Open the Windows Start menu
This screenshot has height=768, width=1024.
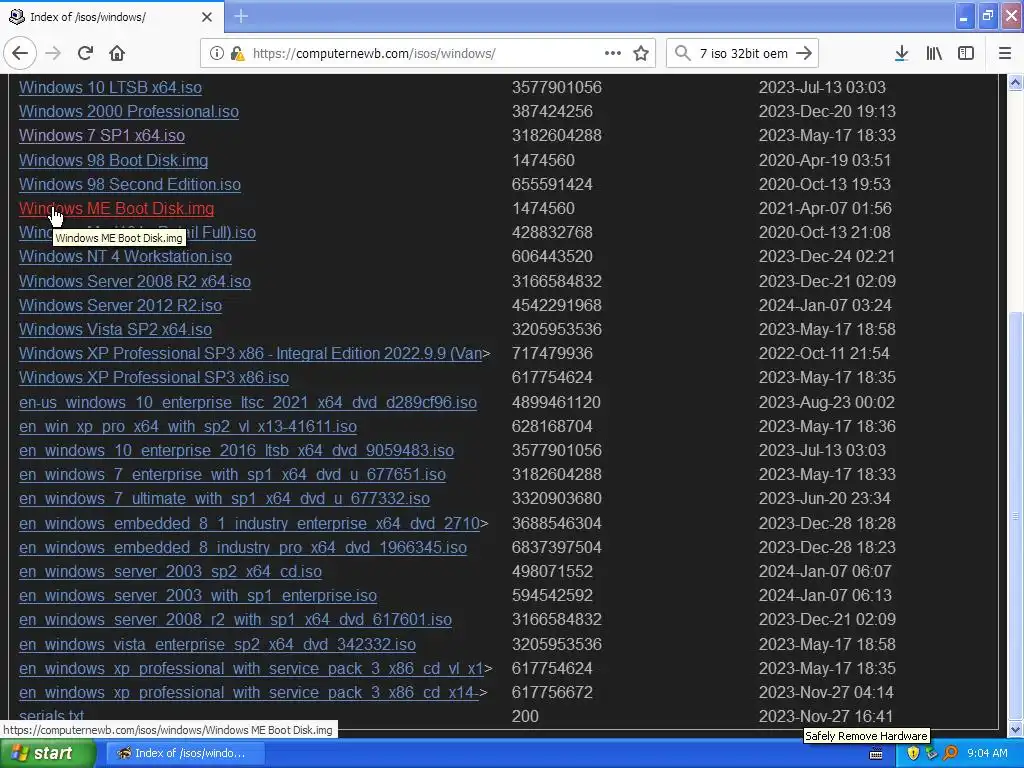click(48, 753)
